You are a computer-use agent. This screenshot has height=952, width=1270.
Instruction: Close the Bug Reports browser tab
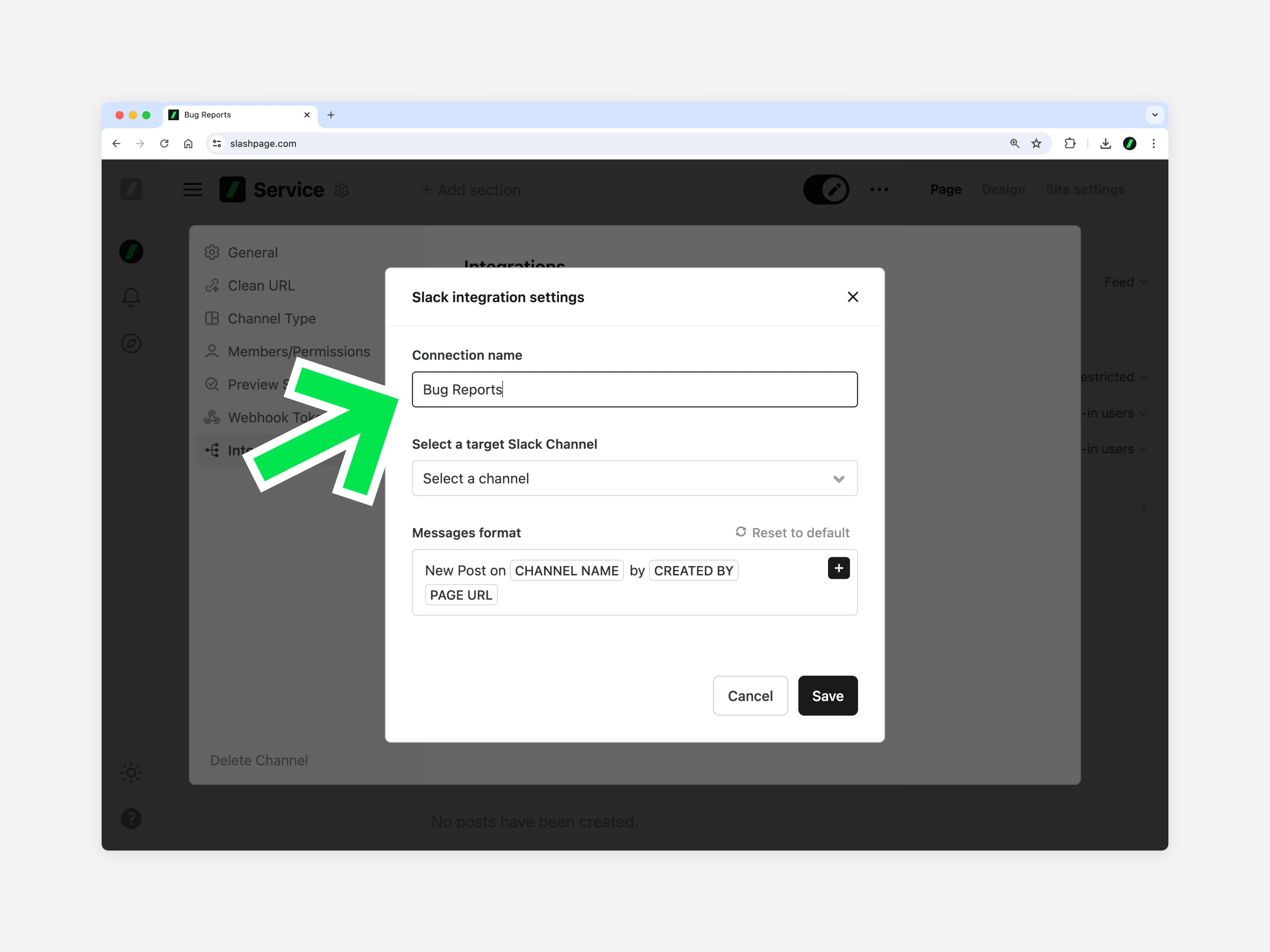pos(306,115)
